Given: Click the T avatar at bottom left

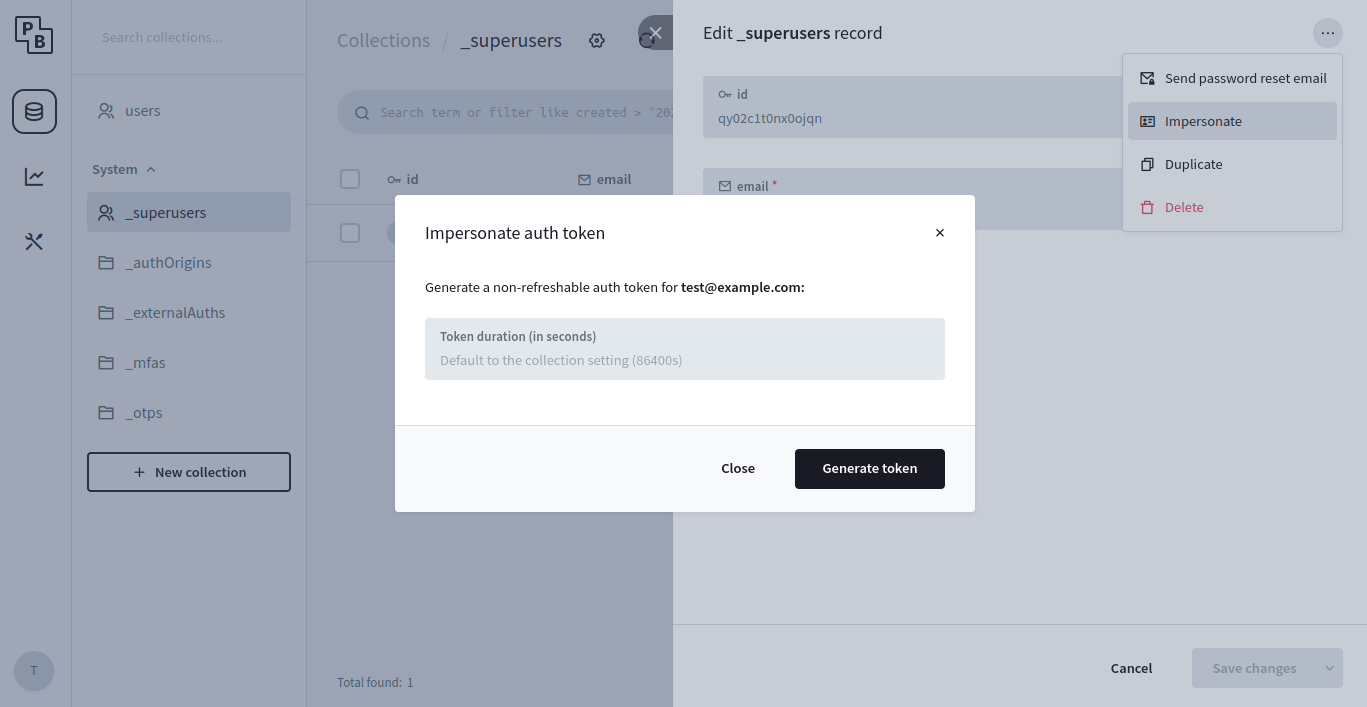Looking at the screenshot, I should [34, 671].
